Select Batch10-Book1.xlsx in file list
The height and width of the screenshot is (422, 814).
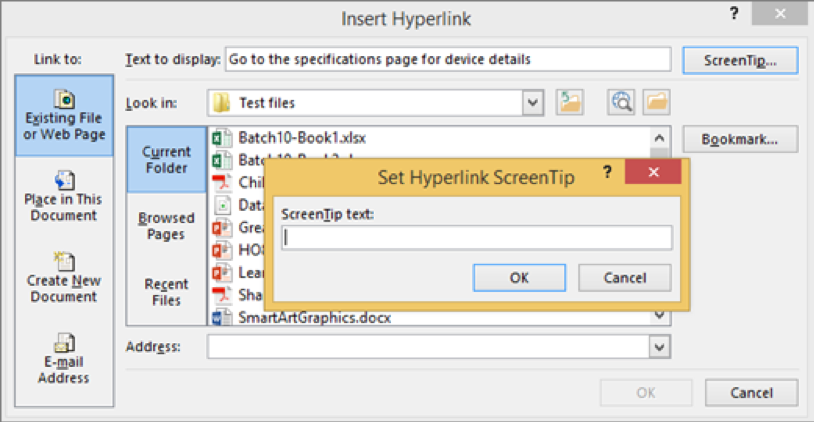click(301, 137)
